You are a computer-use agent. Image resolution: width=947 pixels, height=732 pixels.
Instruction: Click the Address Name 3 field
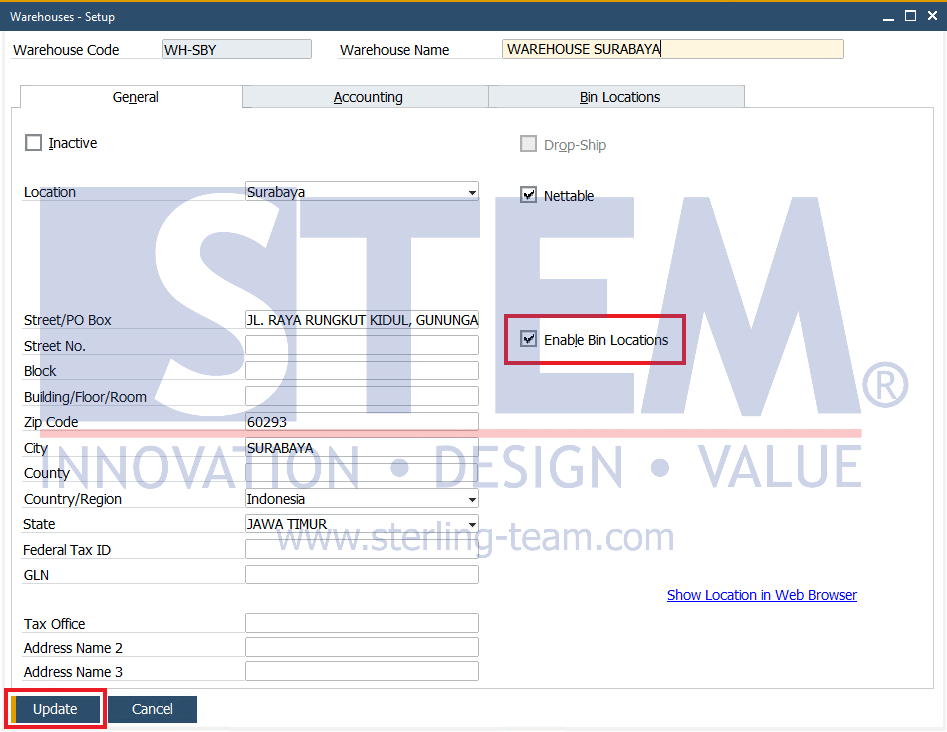click(x=362, y=671)
